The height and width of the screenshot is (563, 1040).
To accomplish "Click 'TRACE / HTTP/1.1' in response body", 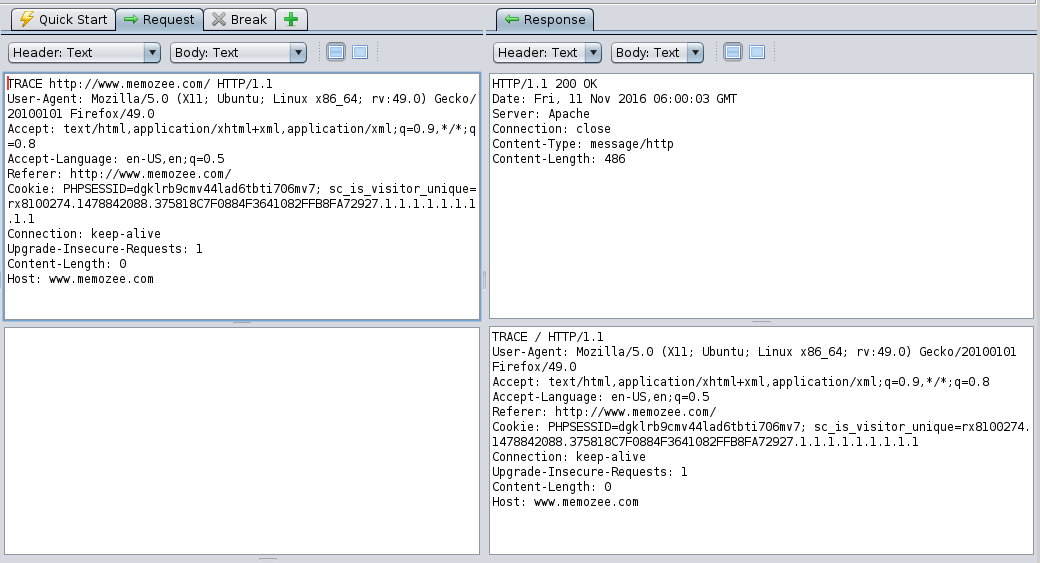I will pyautogui.click(x=548, y=336).
